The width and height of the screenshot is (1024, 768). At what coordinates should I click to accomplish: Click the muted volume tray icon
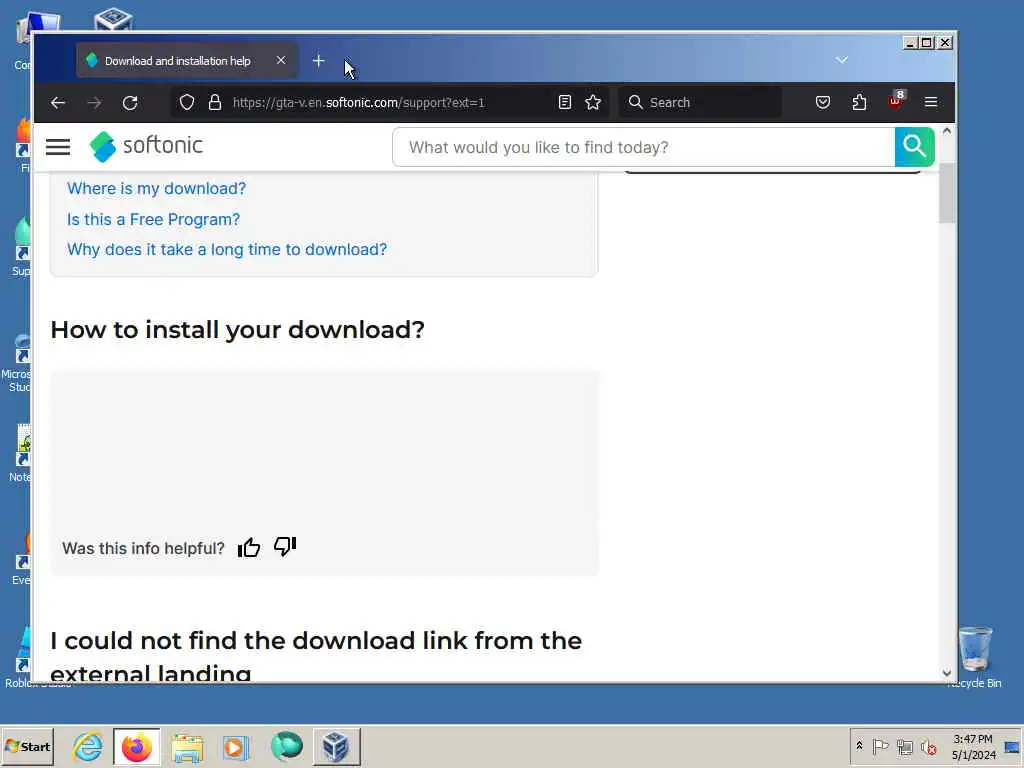(928, 746)
